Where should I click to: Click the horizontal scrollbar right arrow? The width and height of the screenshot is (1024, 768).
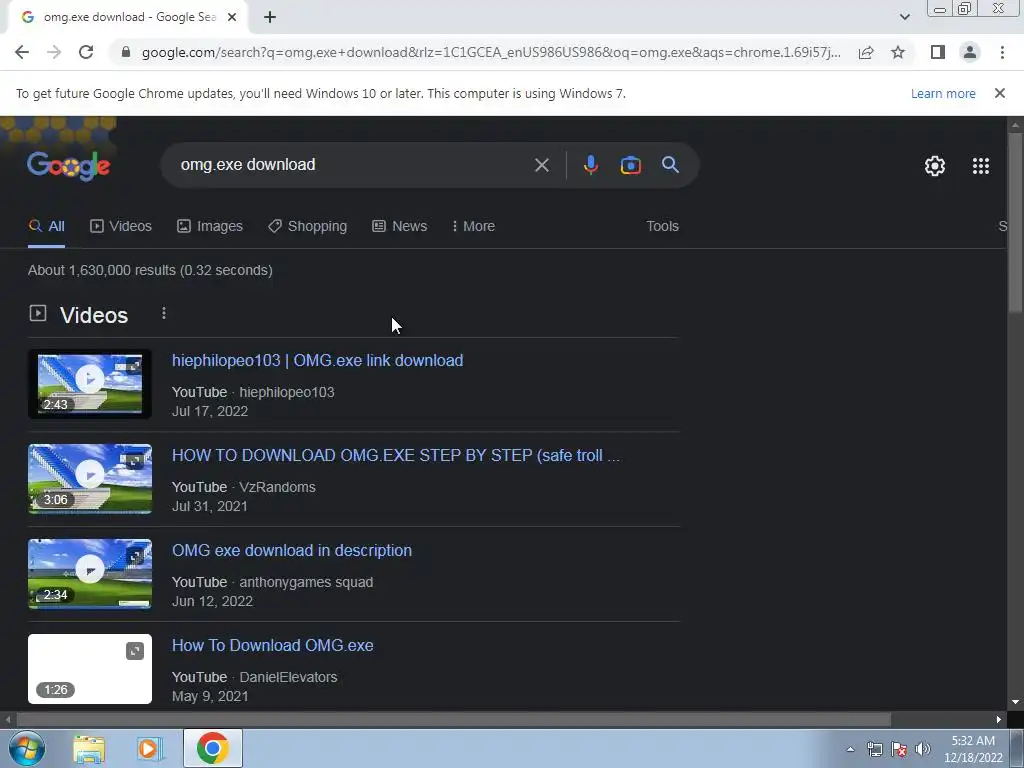pyautogui.click(x=999, y=720)
